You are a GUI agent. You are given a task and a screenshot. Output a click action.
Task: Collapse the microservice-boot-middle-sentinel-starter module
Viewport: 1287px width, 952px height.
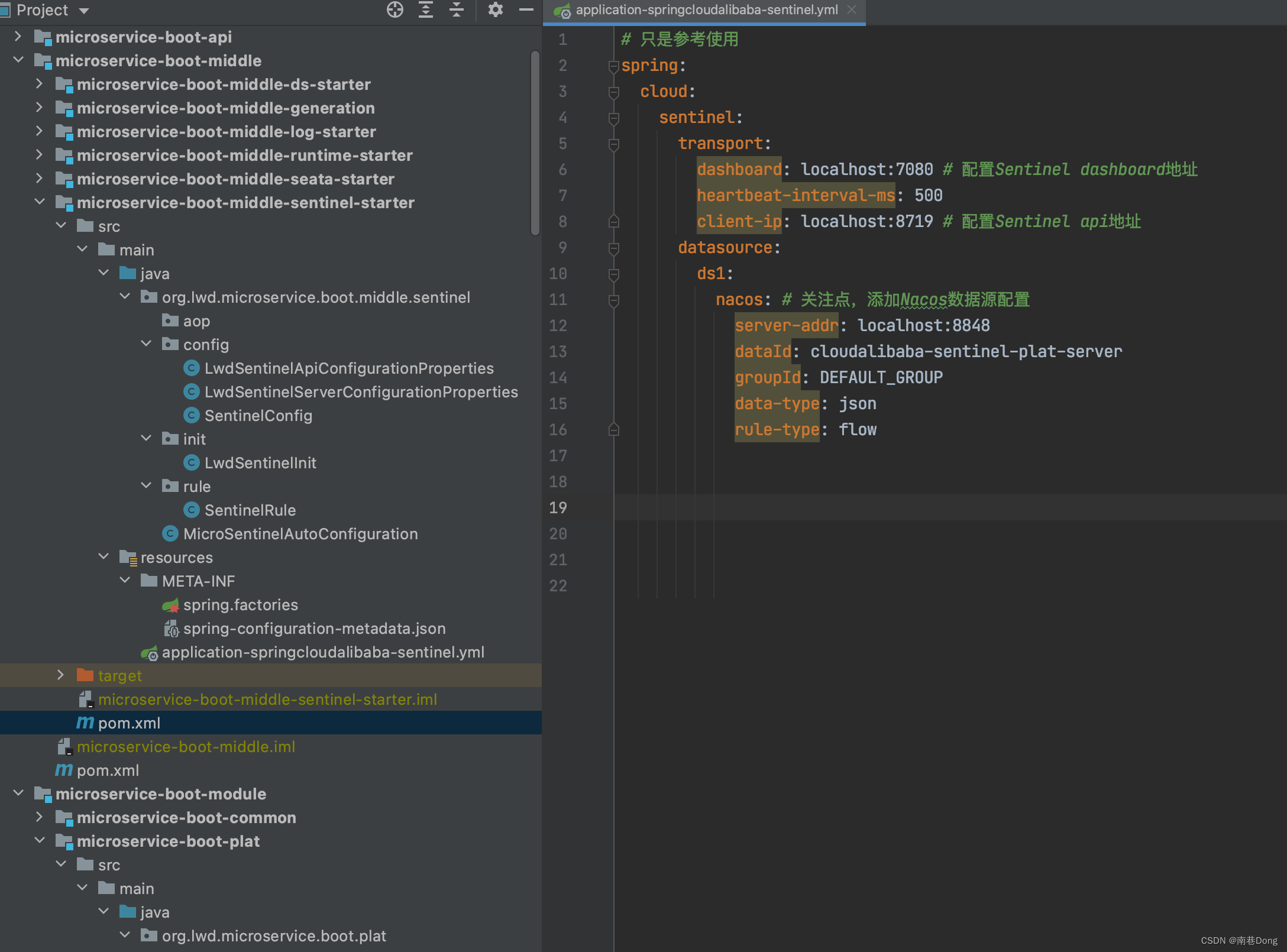(40, 202)
